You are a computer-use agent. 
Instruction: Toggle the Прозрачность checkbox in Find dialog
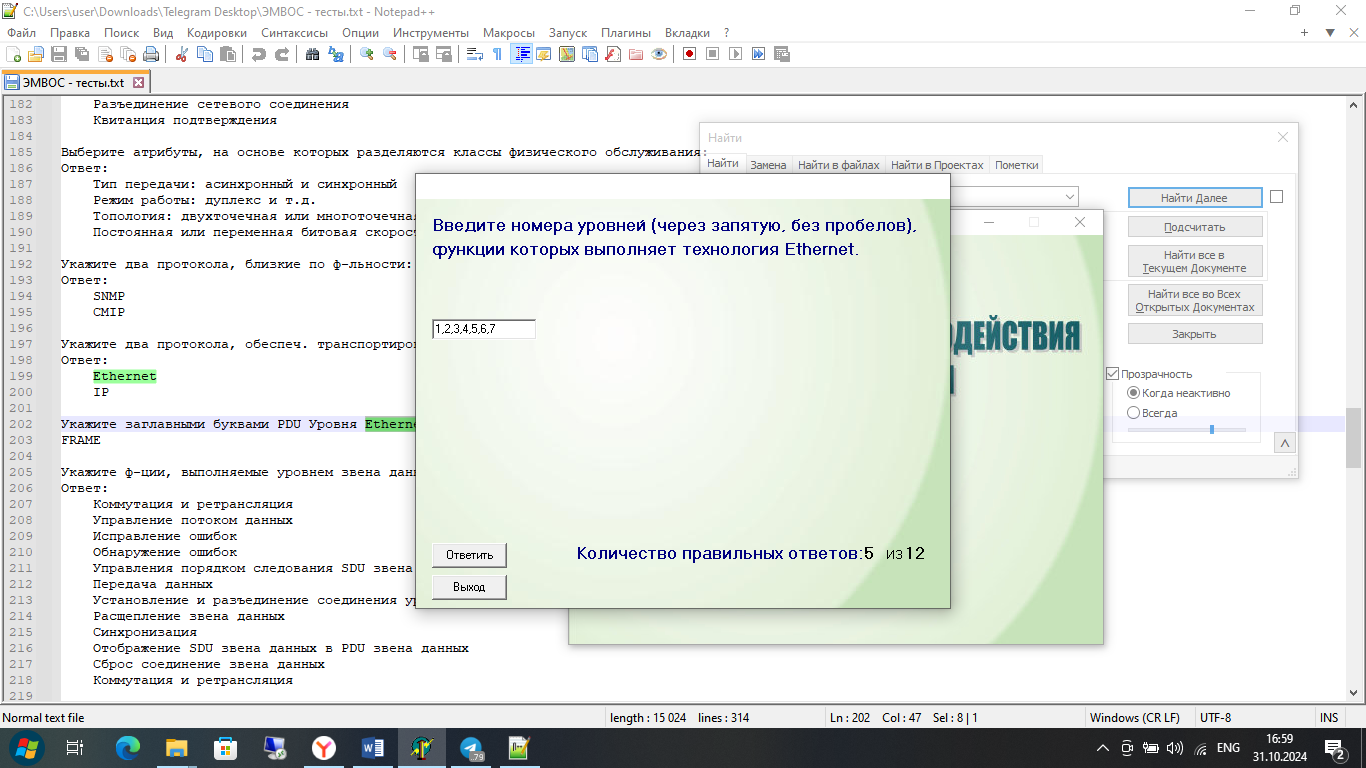(x=1112, y=374)
